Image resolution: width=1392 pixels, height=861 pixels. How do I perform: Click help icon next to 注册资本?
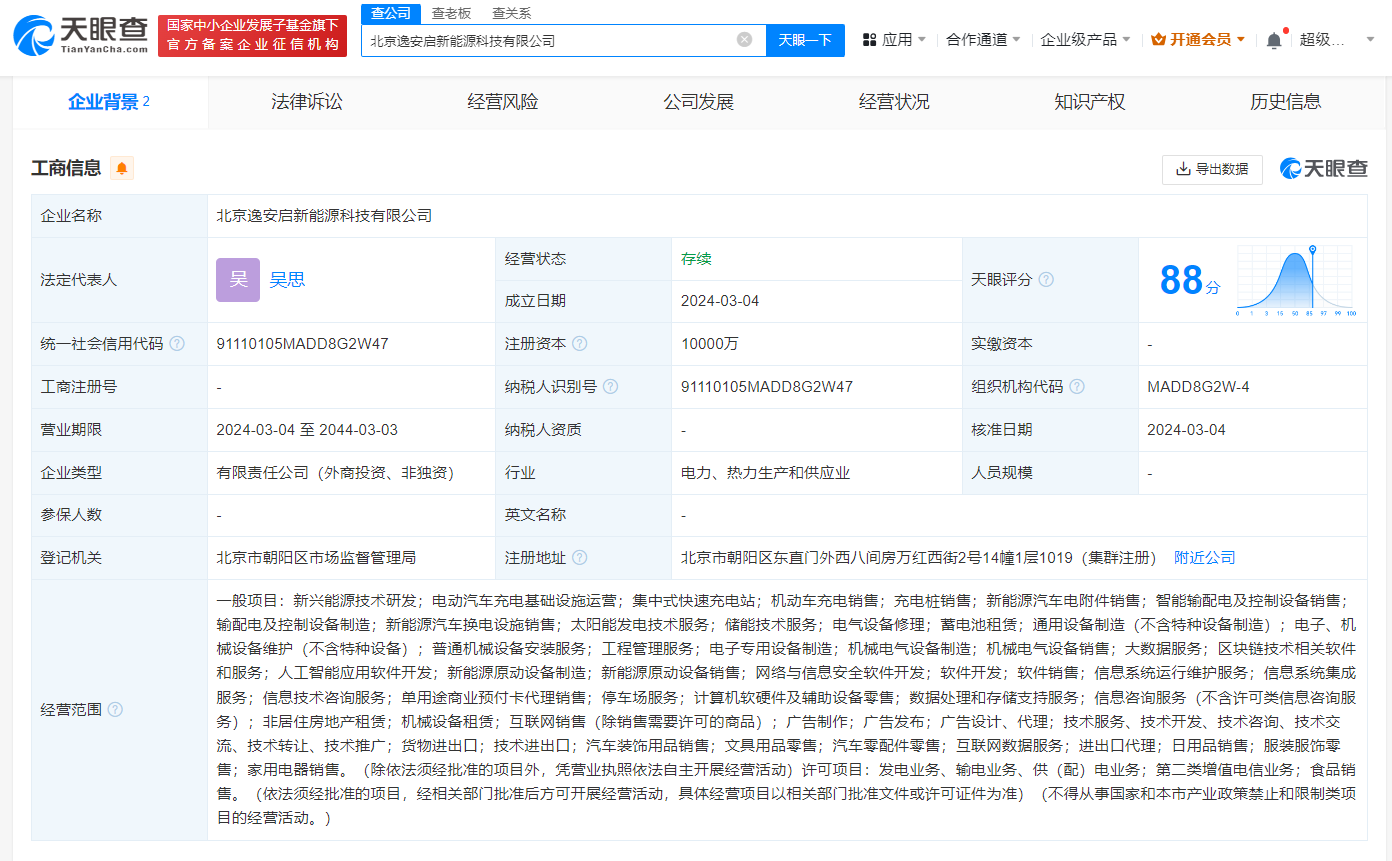click(579, 344)
